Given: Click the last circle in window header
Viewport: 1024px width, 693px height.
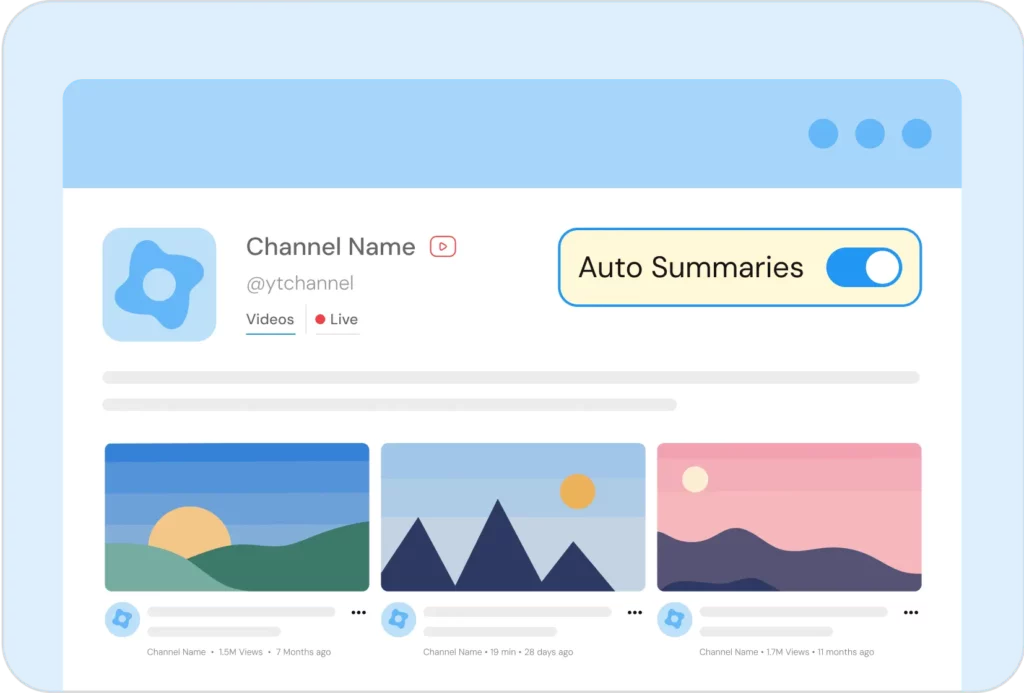Looking at the screenshot, I should tap(916, 134).
